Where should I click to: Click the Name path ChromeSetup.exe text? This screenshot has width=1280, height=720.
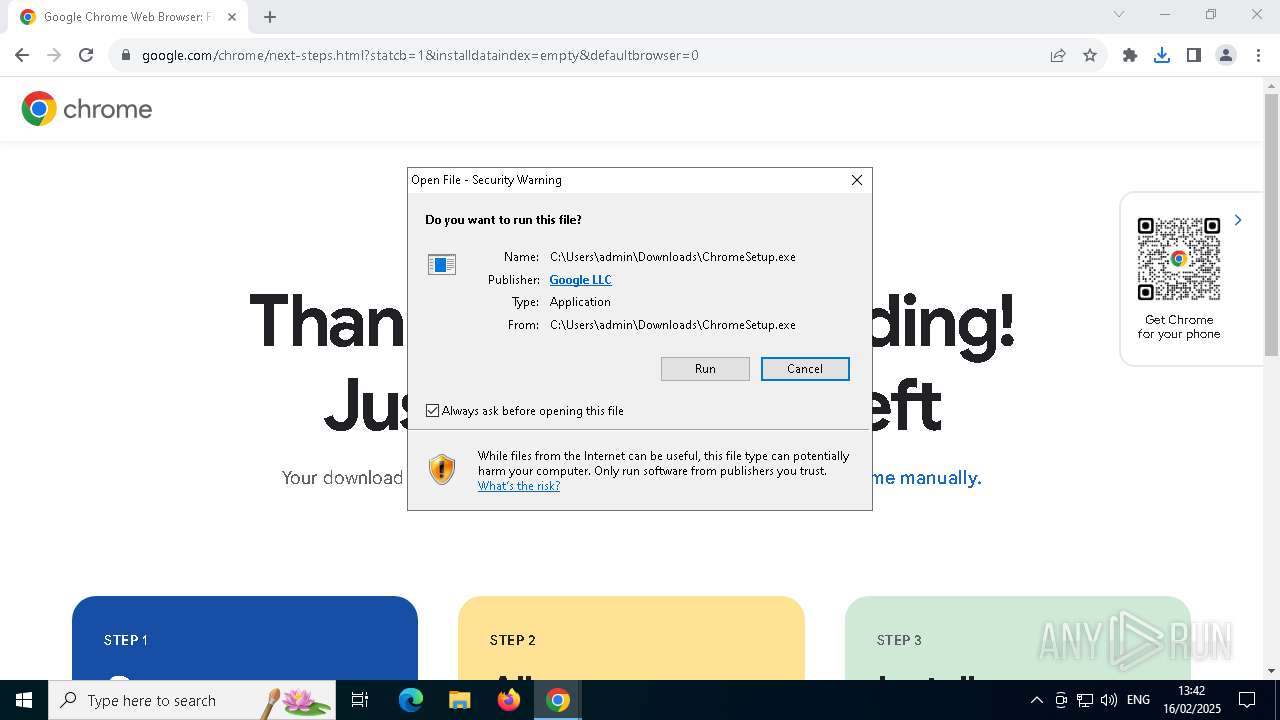click(x=673, y=257)
